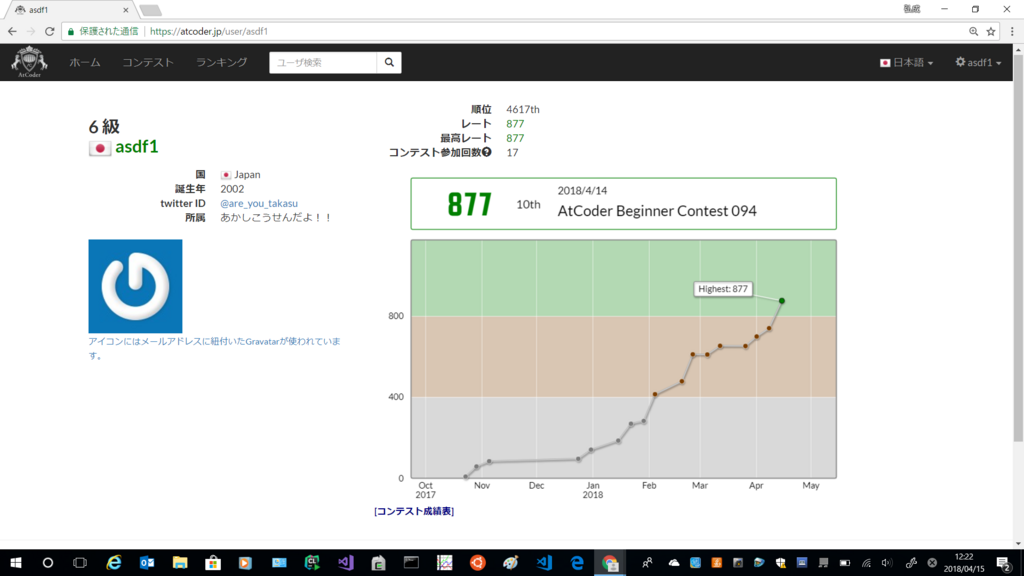Click the user search magnifier button
Viewport: 1024px width, 576px height.
tap(389, 62)
